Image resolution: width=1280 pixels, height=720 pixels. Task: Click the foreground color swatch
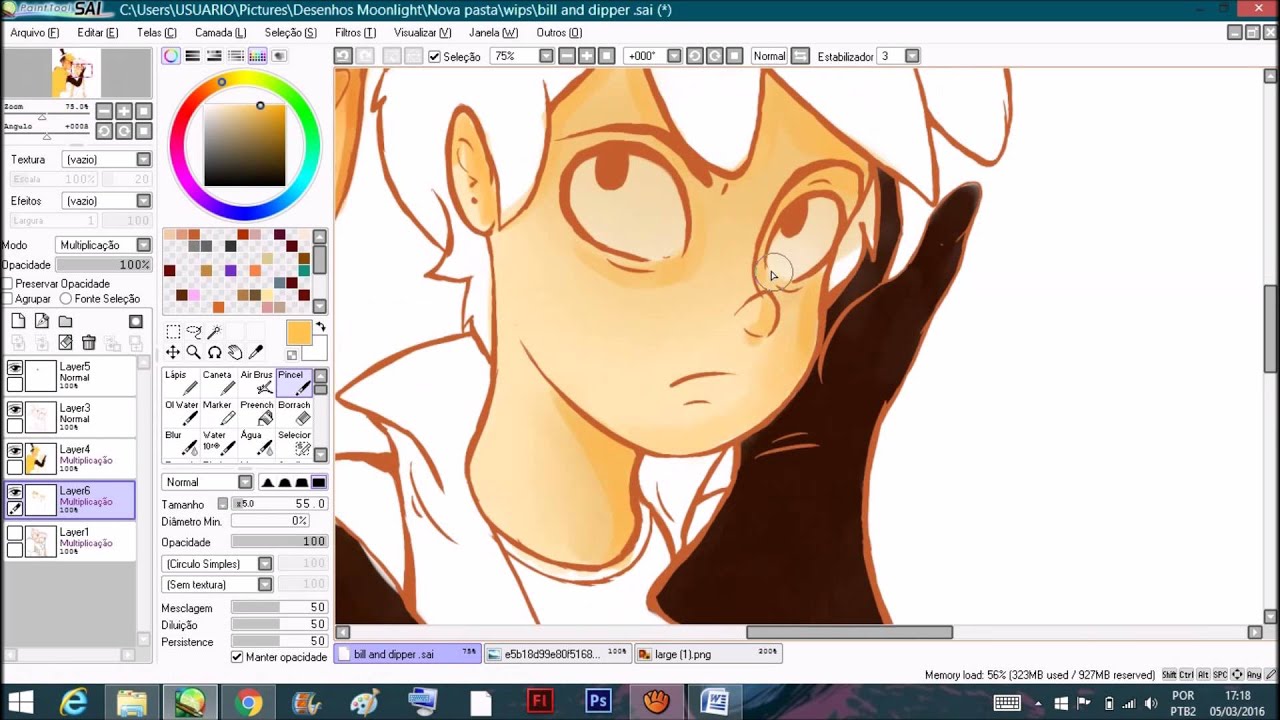pos(299,333)
